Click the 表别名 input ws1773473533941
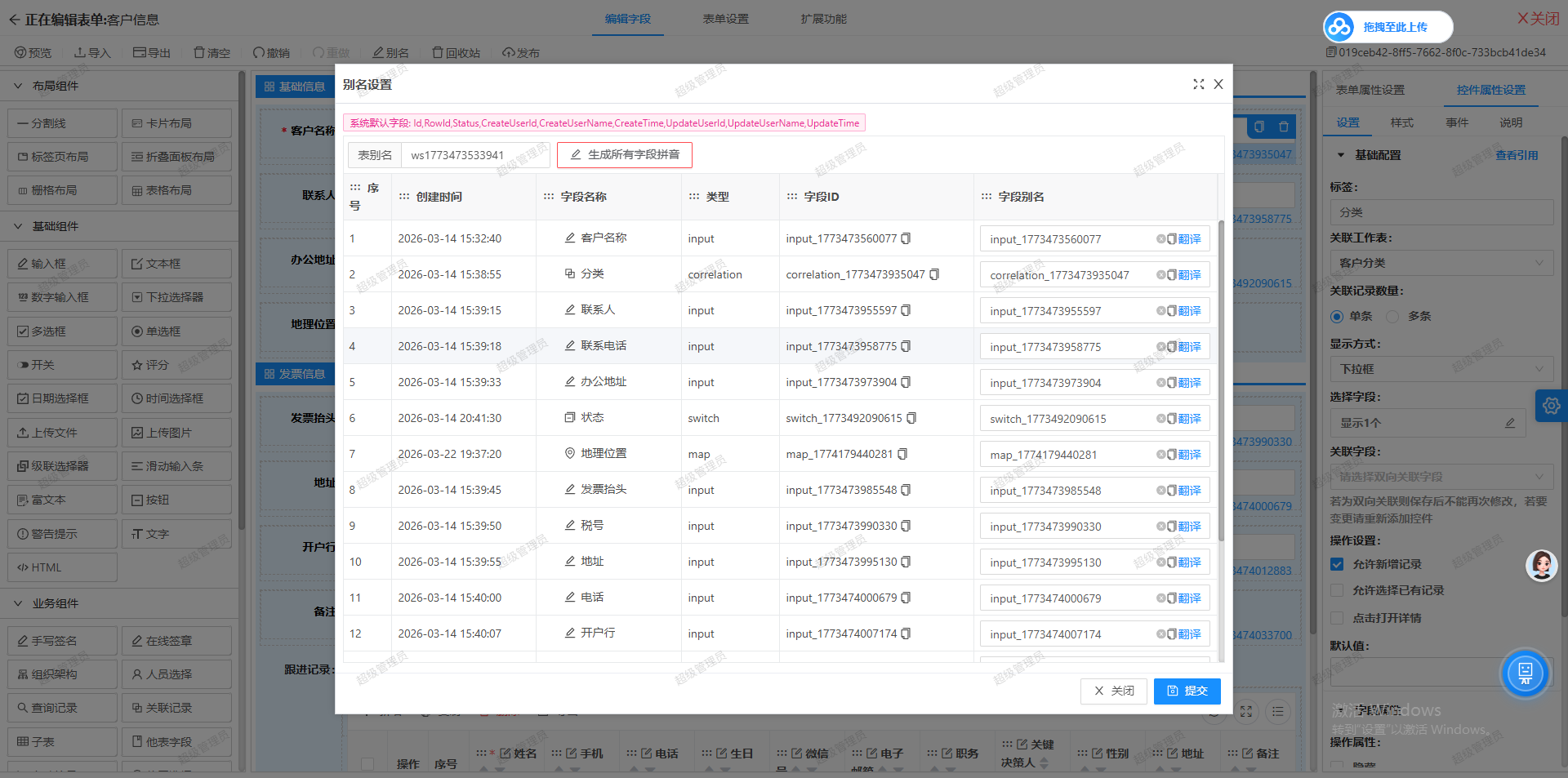Viewport: 1568px width, 778px height. click(x=475, y=155)
